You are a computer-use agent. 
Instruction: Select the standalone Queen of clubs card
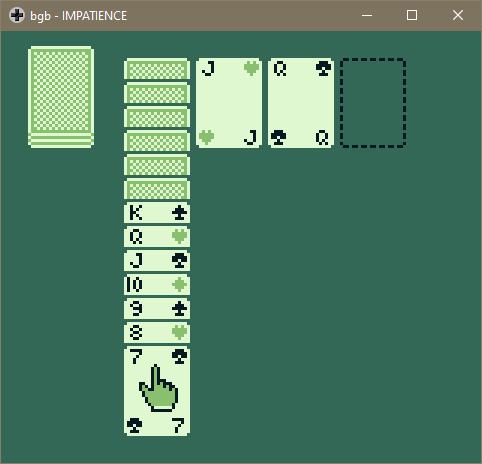click(x=301, y=103)
